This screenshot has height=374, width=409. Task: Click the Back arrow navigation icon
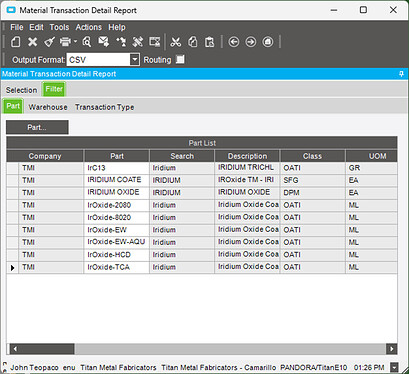pyautogui.click(x=234, y=42)
